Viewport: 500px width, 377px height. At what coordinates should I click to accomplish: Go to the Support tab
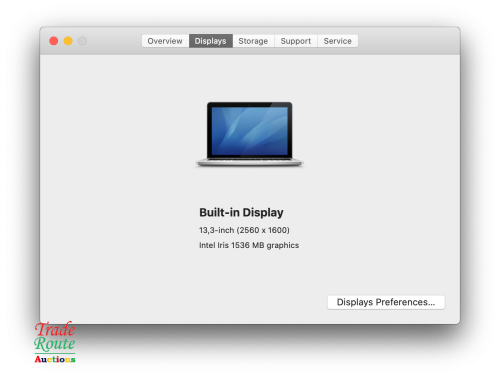pos(296,41)
